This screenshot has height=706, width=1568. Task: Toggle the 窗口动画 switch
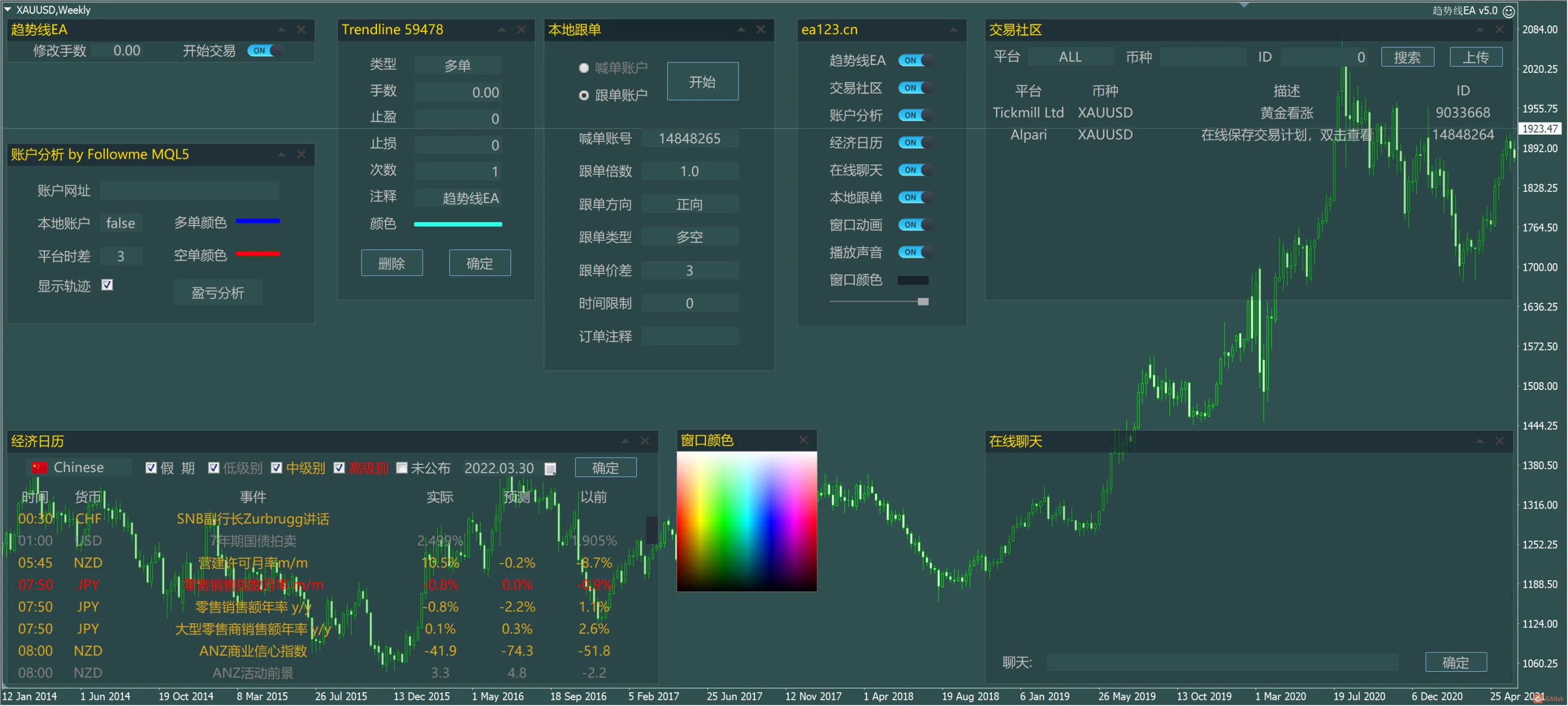(915, 224)
